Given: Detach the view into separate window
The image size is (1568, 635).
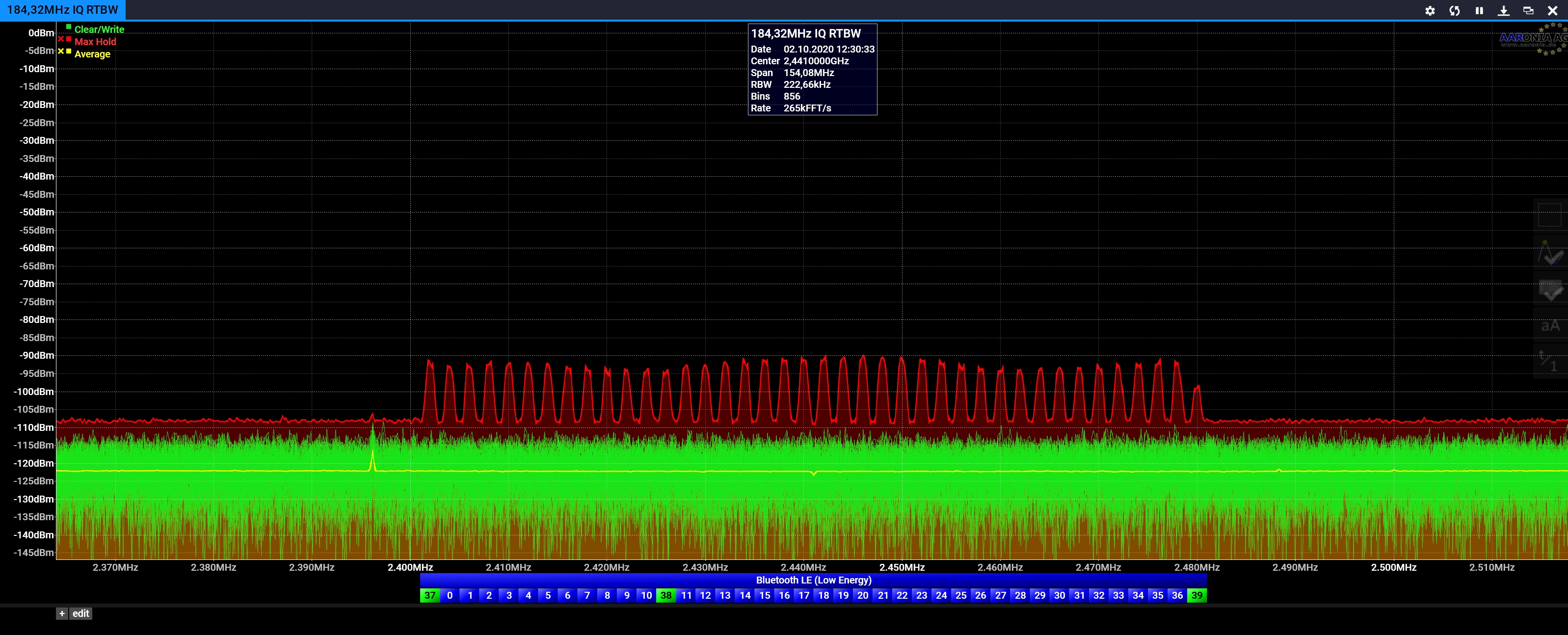Looking at the screenshot, I should click(1528, 10).
